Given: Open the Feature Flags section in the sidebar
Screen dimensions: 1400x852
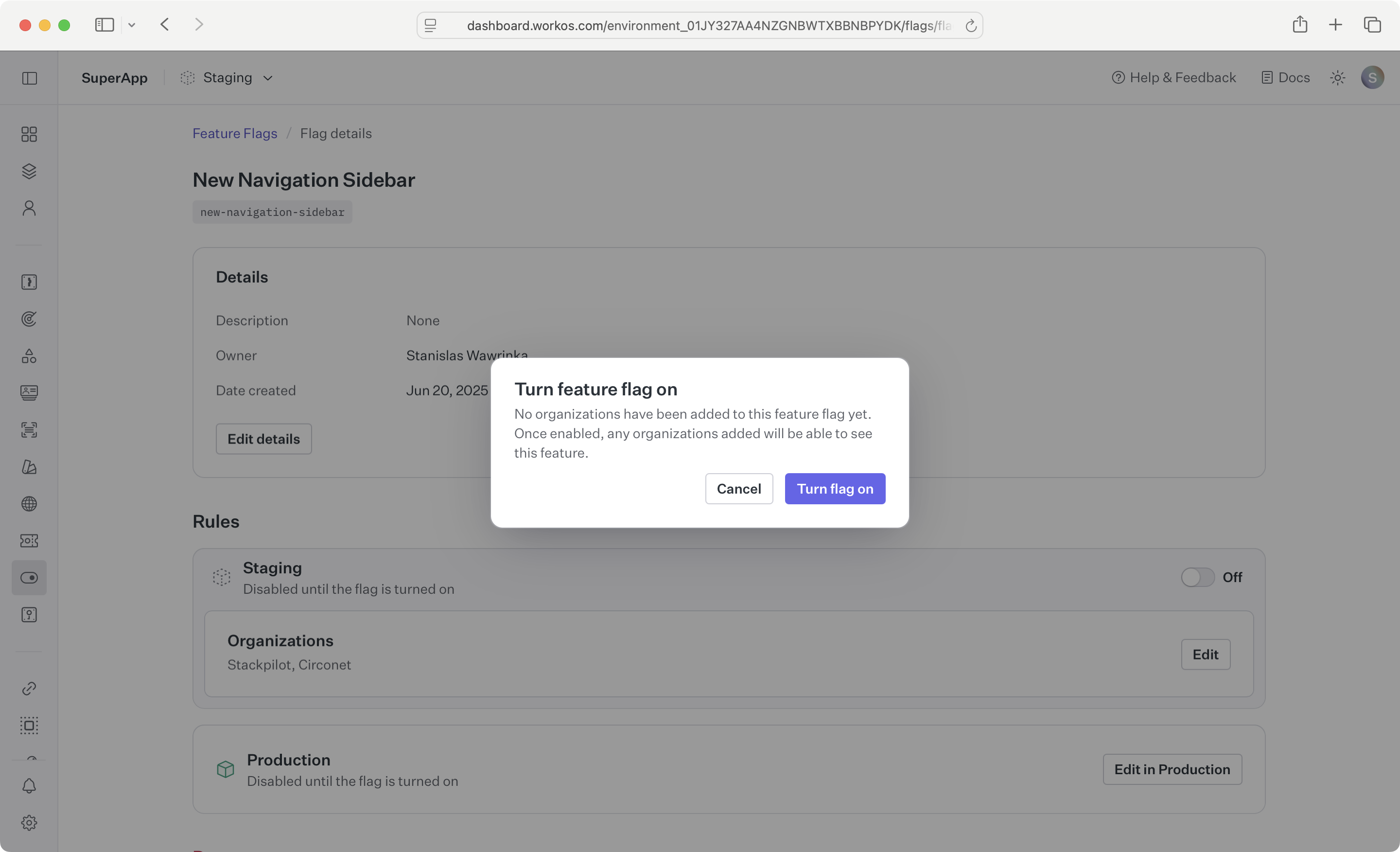Looking at the screenshot, I should 29,577.
